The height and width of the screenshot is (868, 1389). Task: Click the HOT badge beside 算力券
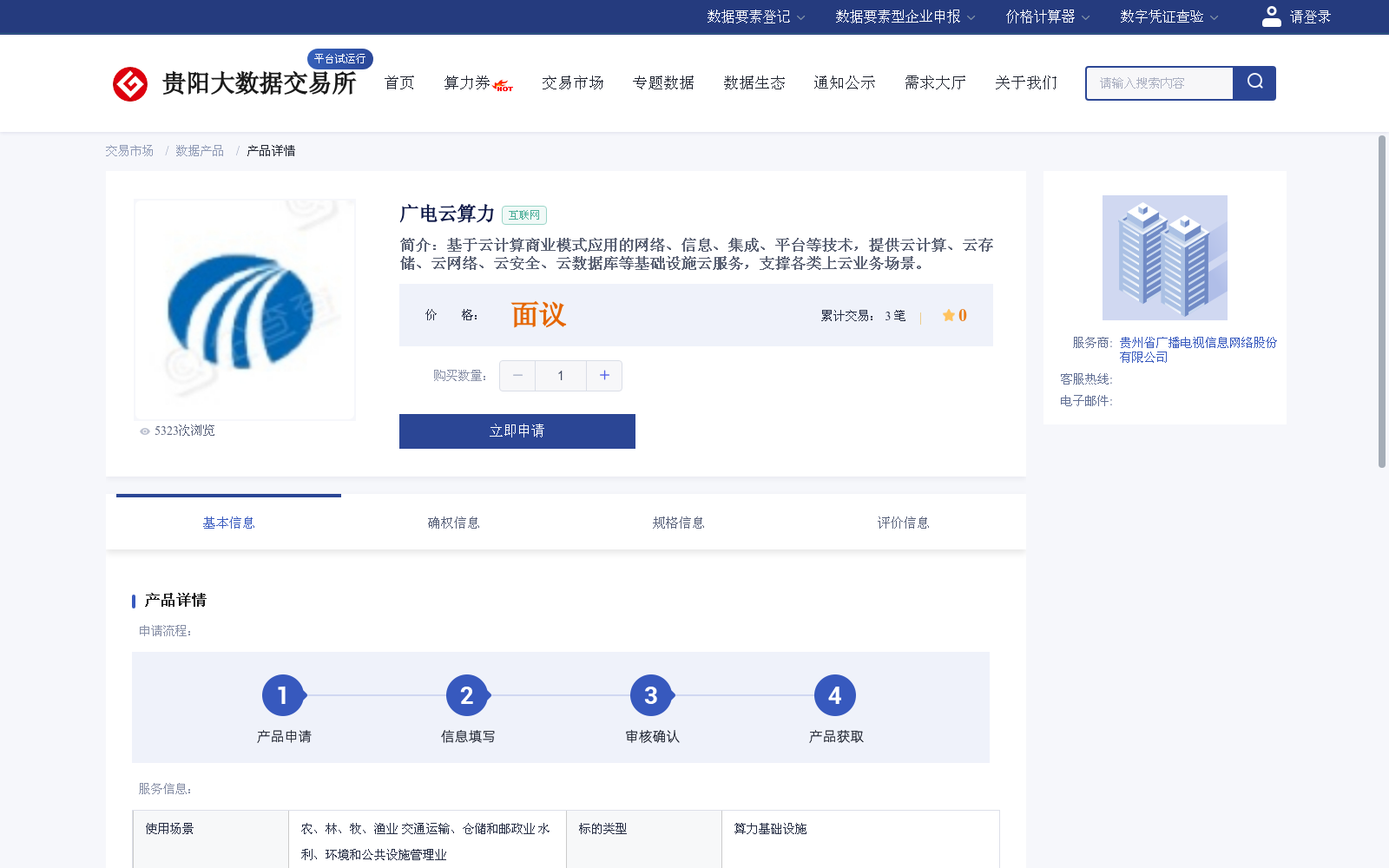pos(503,86)
